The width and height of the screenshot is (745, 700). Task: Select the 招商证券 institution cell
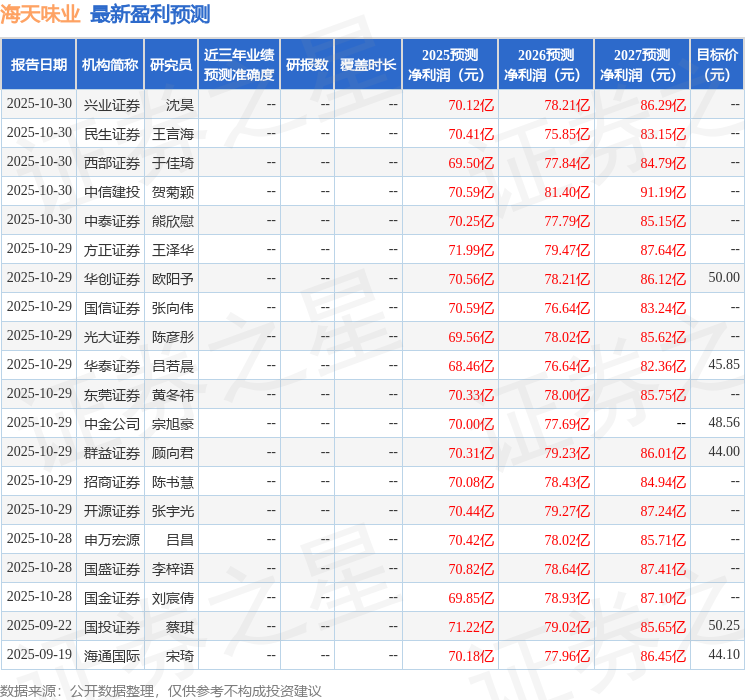click(x=112, y=482)
